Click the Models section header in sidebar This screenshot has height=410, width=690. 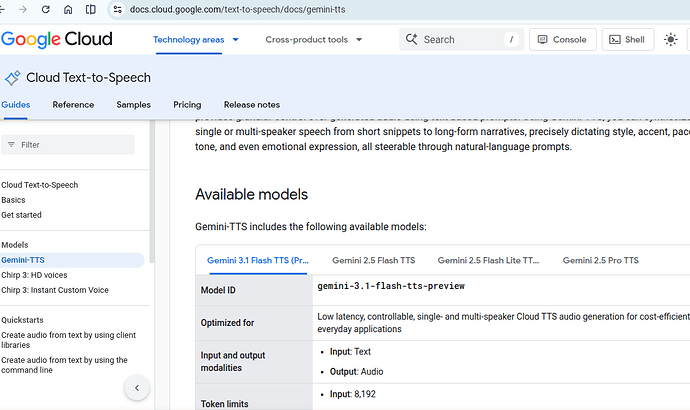pyautogui.click(x=15, y=245)
